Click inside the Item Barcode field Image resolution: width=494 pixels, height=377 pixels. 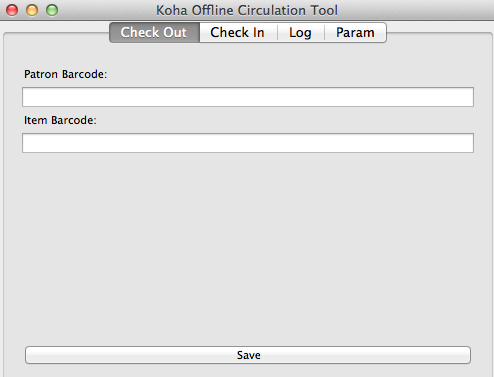point(248,143)
